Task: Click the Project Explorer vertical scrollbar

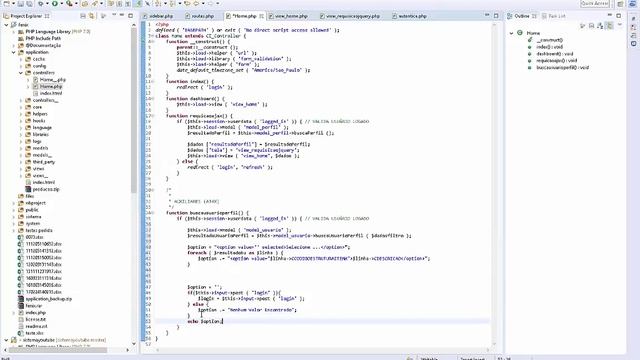Action: [x=133, y=110]
